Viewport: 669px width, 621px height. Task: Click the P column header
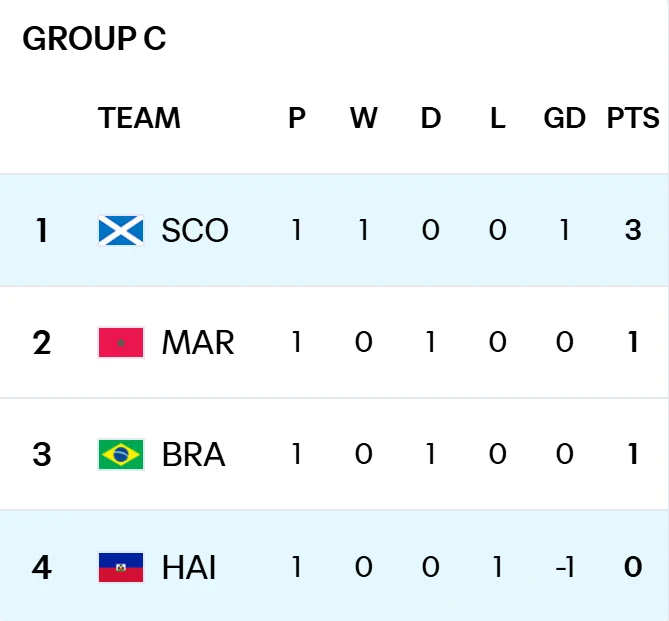tap(297, 118)
